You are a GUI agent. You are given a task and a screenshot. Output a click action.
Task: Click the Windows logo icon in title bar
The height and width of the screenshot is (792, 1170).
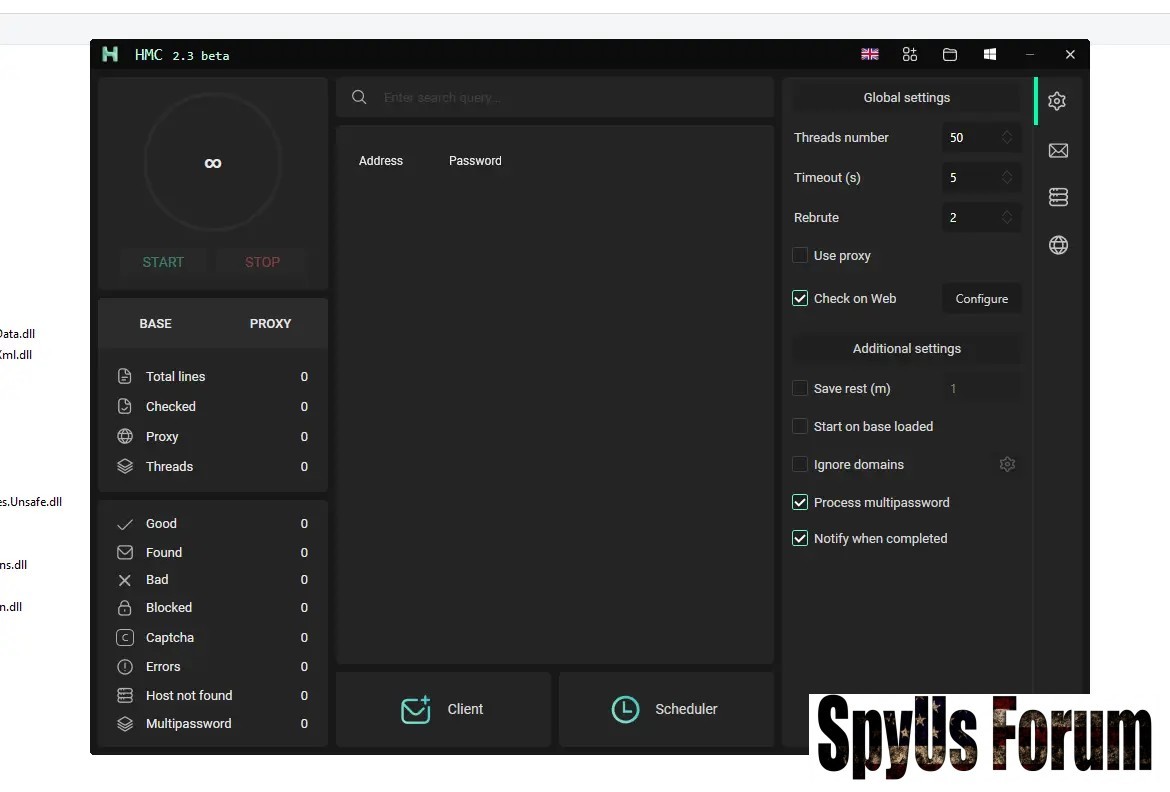(x=990, y=55)
